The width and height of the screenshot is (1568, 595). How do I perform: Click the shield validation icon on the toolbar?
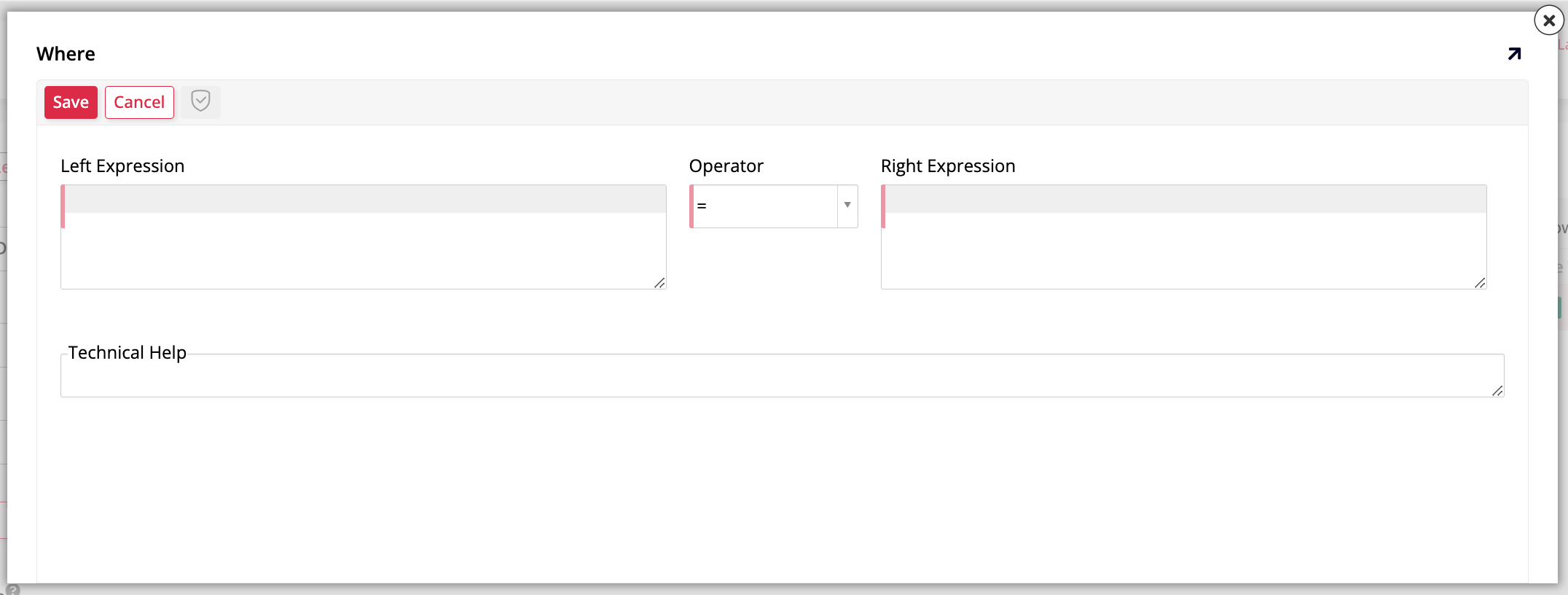(201, 101)
